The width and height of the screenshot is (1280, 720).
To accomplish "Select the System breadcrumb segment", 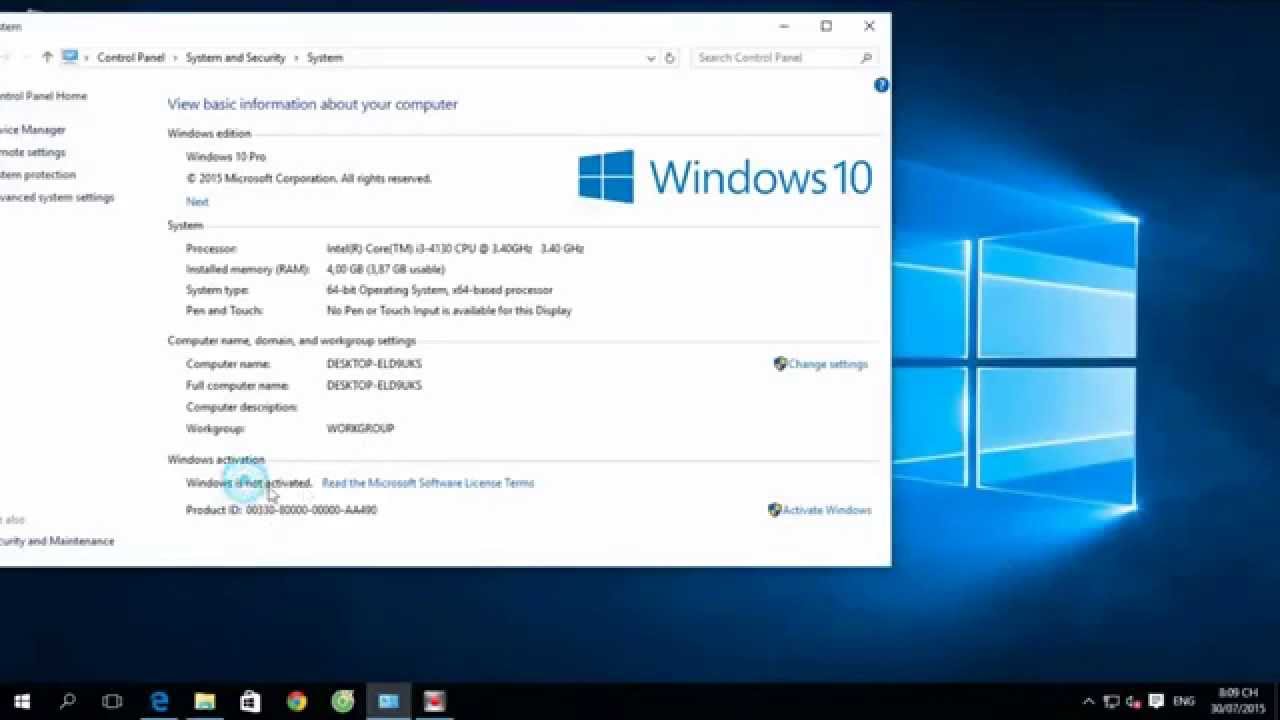I will [325, 58].
